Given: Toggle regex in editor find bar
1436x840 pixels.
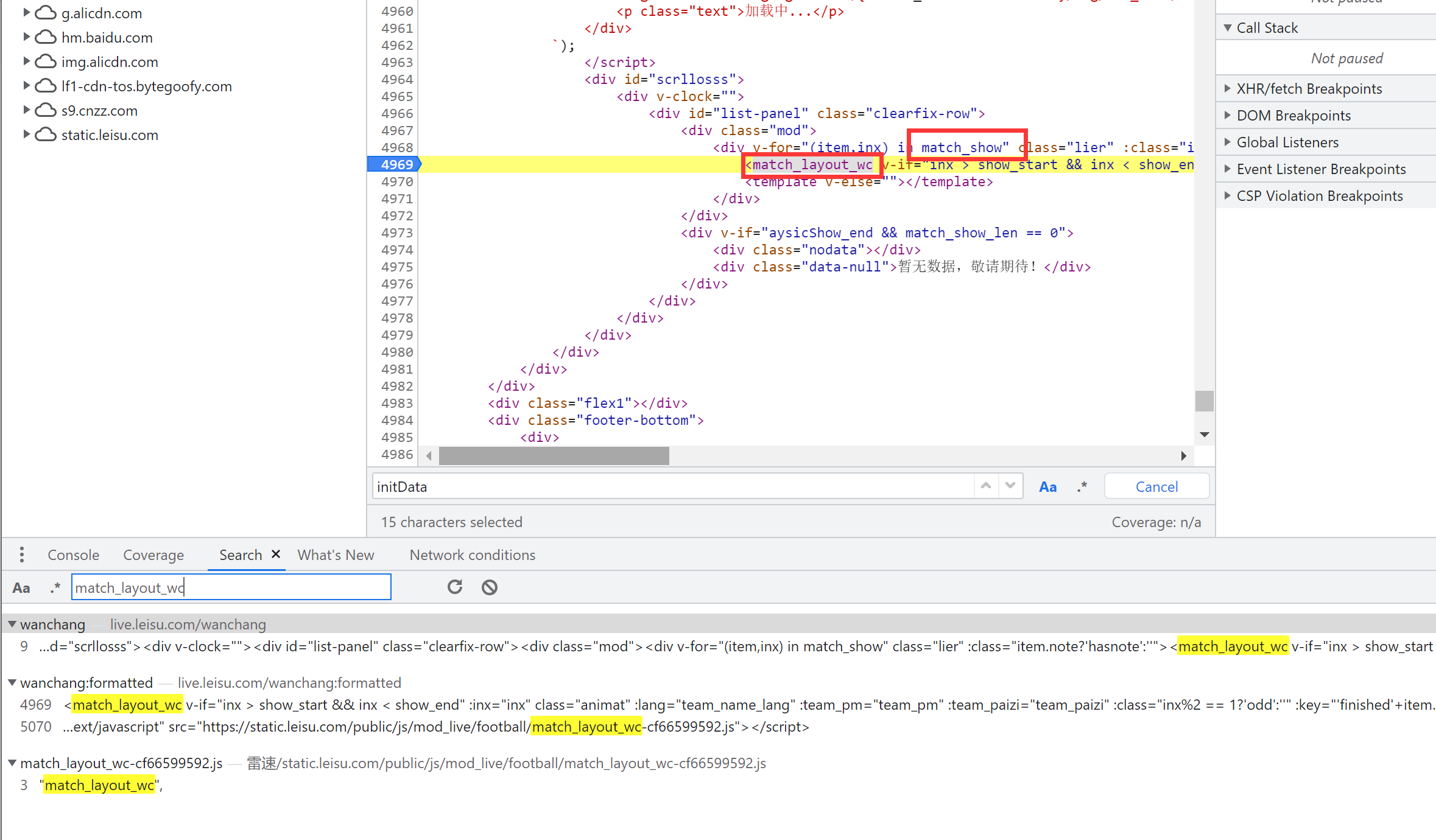Looking at the screenshot, I should point(1082,487).
